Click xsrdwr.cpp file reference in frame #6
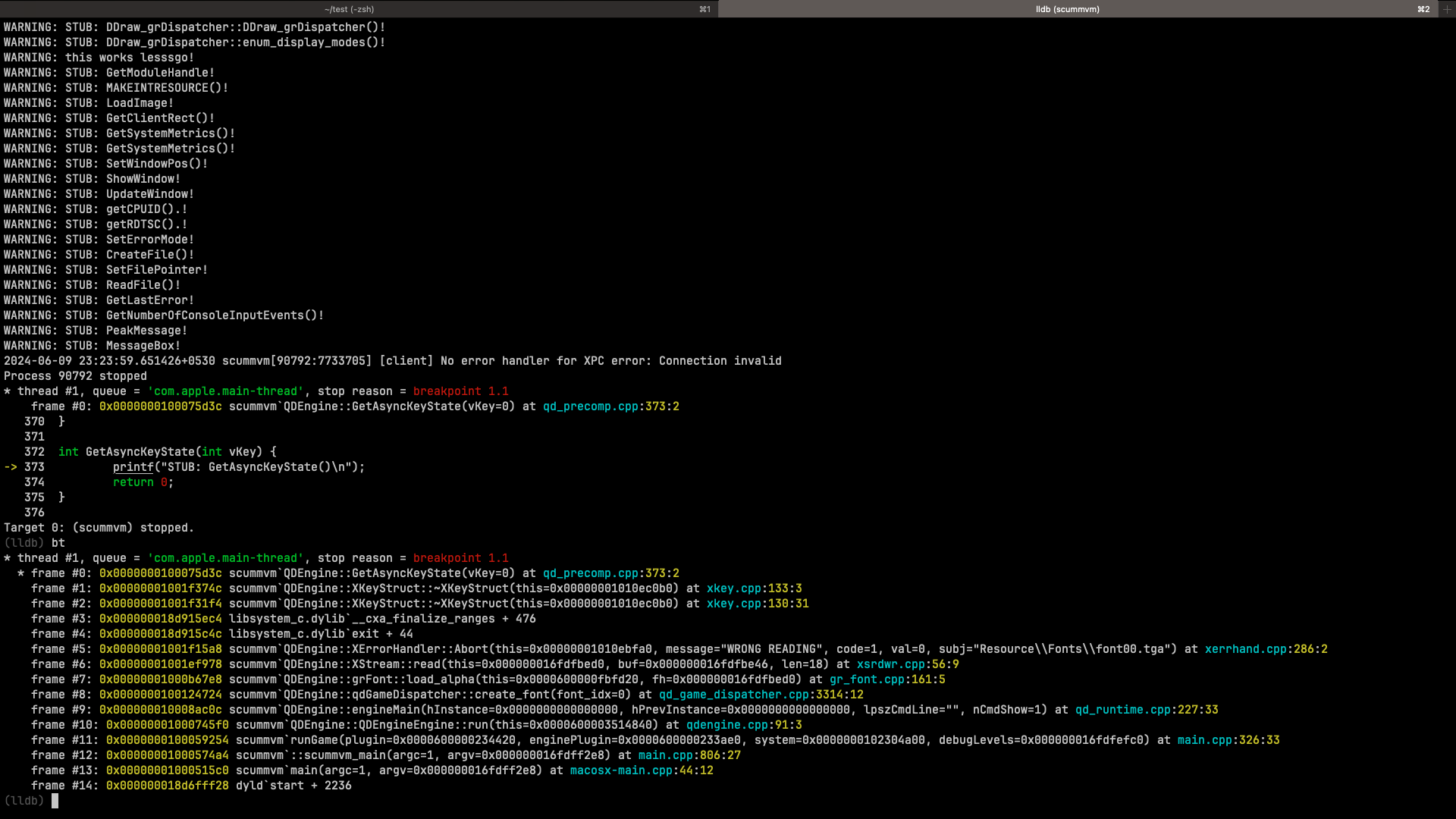 [890, 664]
